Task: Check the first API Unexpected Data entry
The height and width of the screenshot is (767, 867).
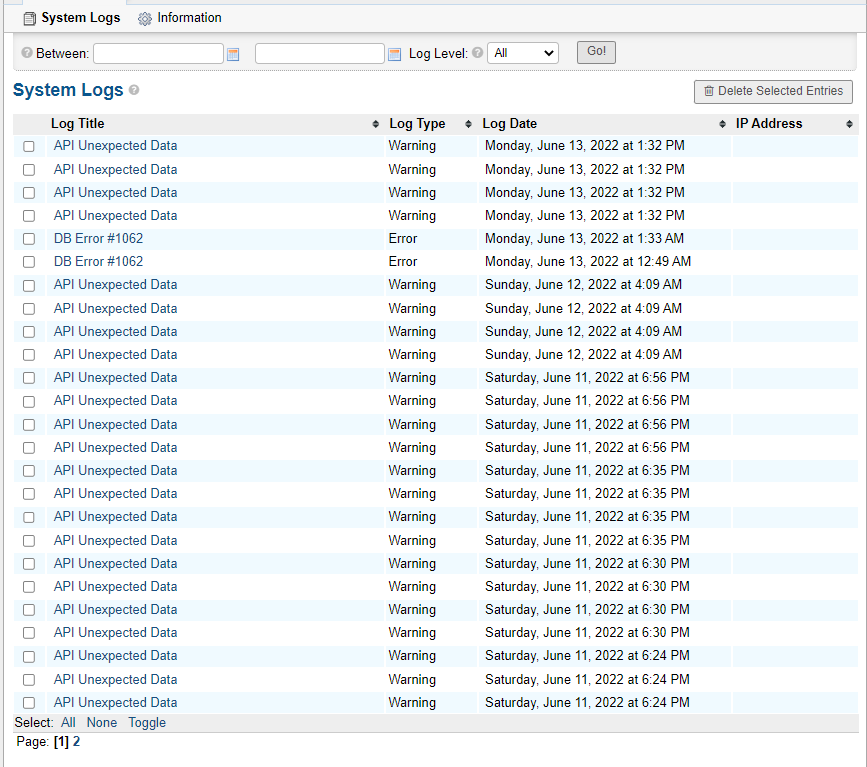Action: (x=29, y=146)
